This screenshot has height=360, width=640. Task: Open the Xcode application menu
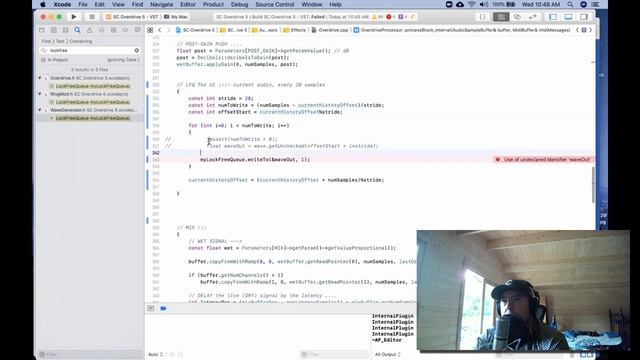[x=62, y=4]
